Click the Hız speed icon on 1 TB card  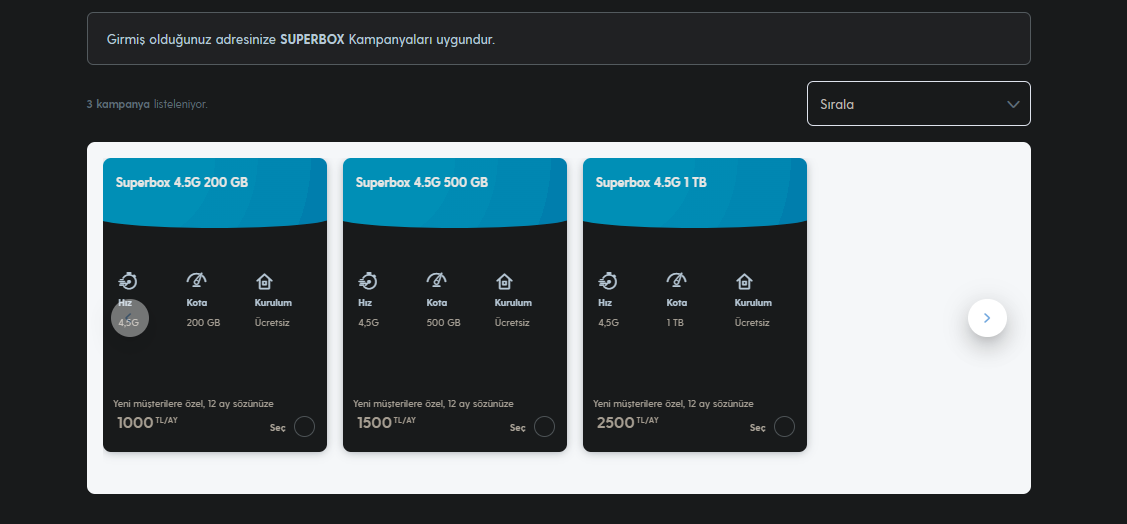coord(608,281)
